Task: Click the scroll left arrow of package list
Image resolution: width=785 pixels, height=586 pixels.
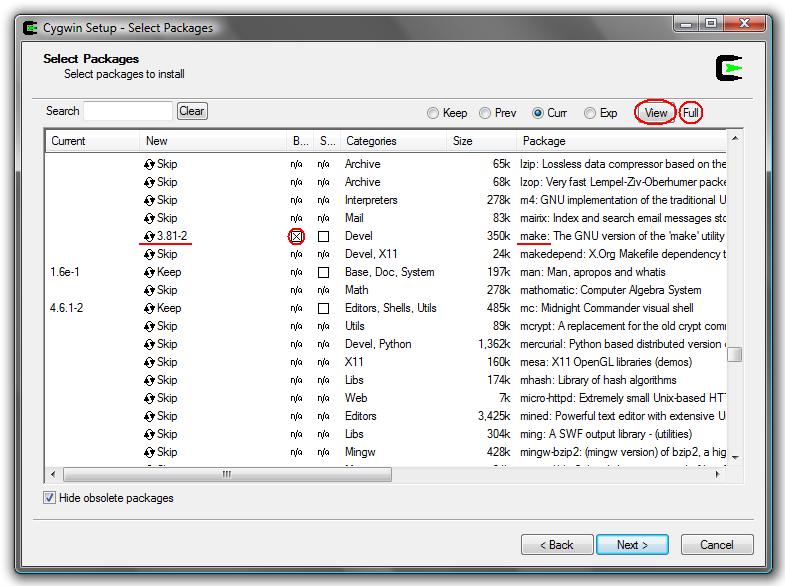Action: 53,474
